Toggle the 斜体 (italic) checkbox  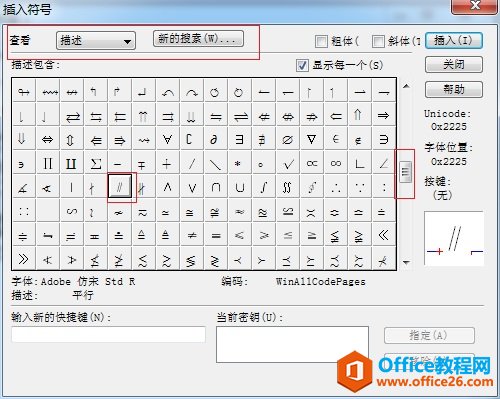378,41
